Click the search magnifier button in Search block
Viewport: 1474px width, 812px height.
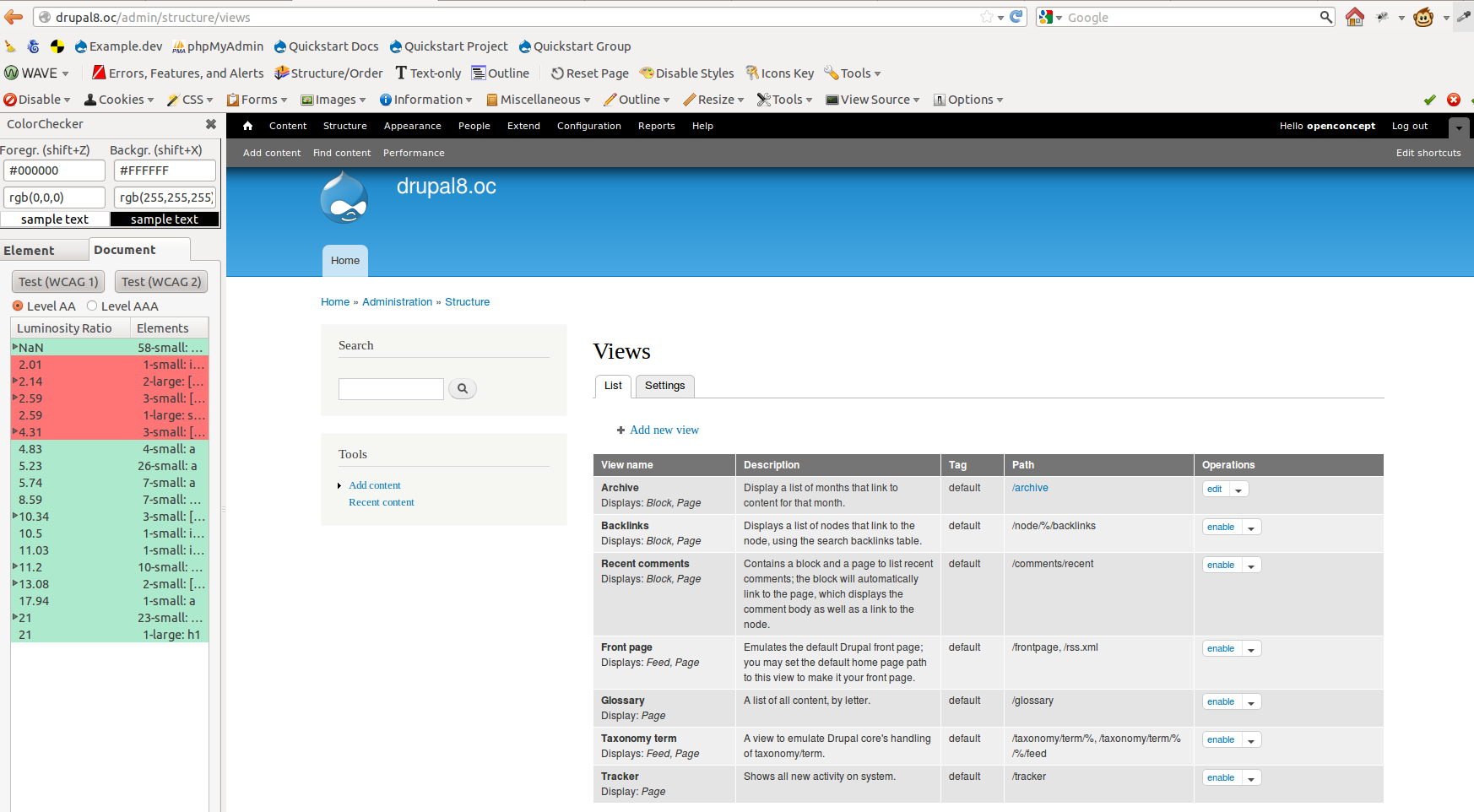click(x=462, y=388)
